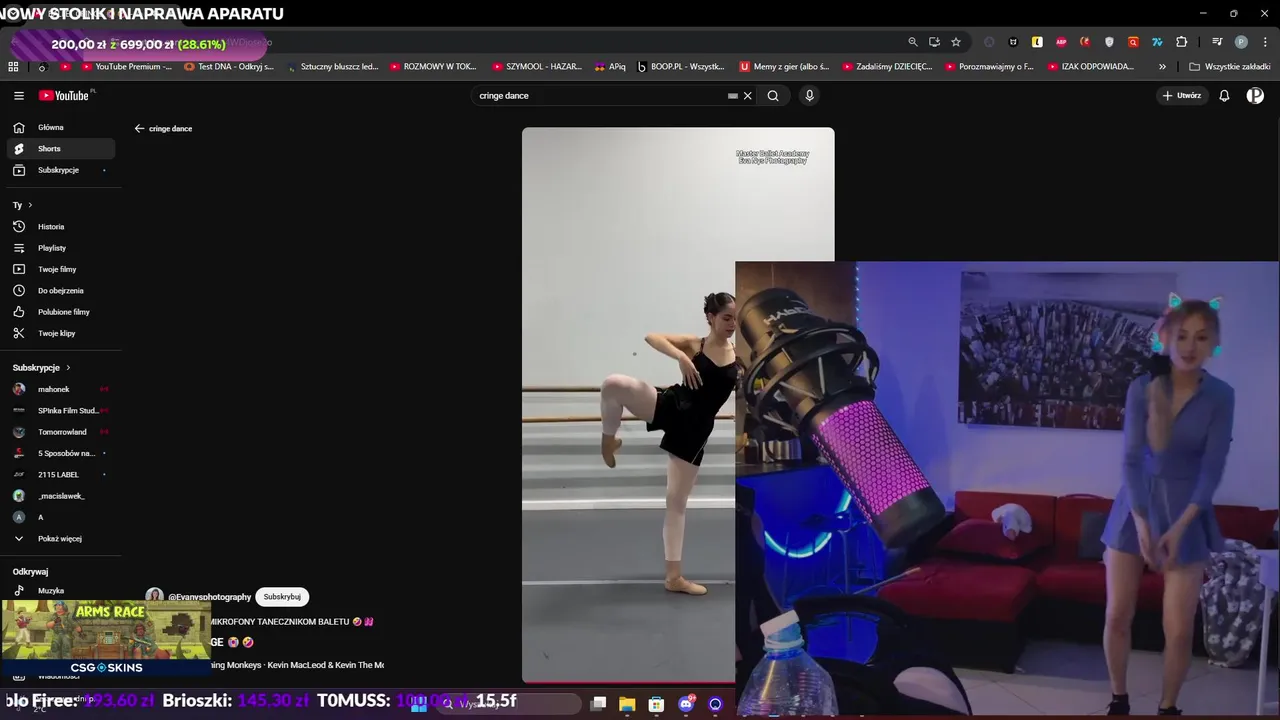
Task: Open the Kevin MacLeod sound link
Action: pos(296,665)
